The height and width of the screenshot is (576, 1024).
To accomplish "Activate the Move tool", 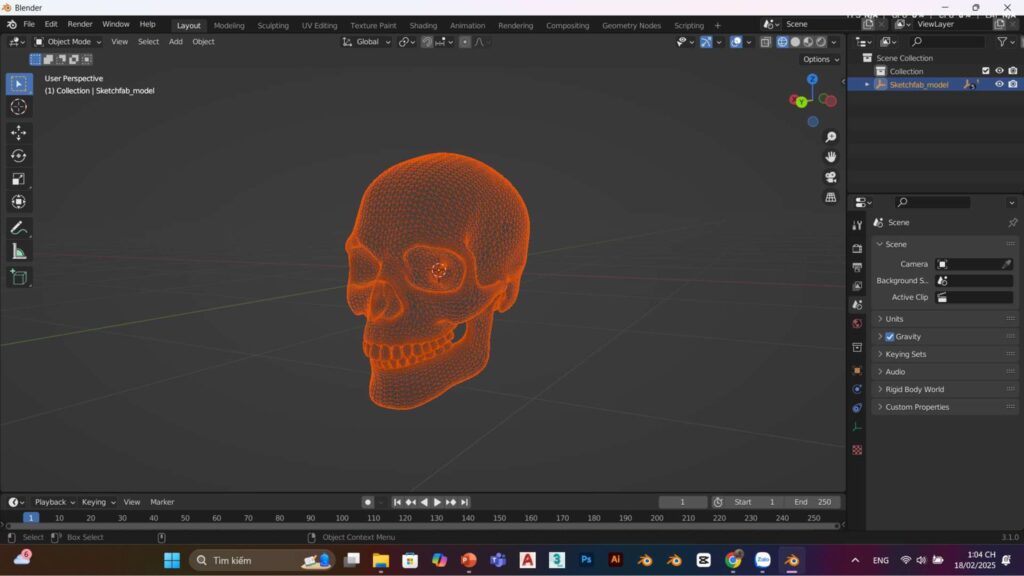I will (18, 132).
